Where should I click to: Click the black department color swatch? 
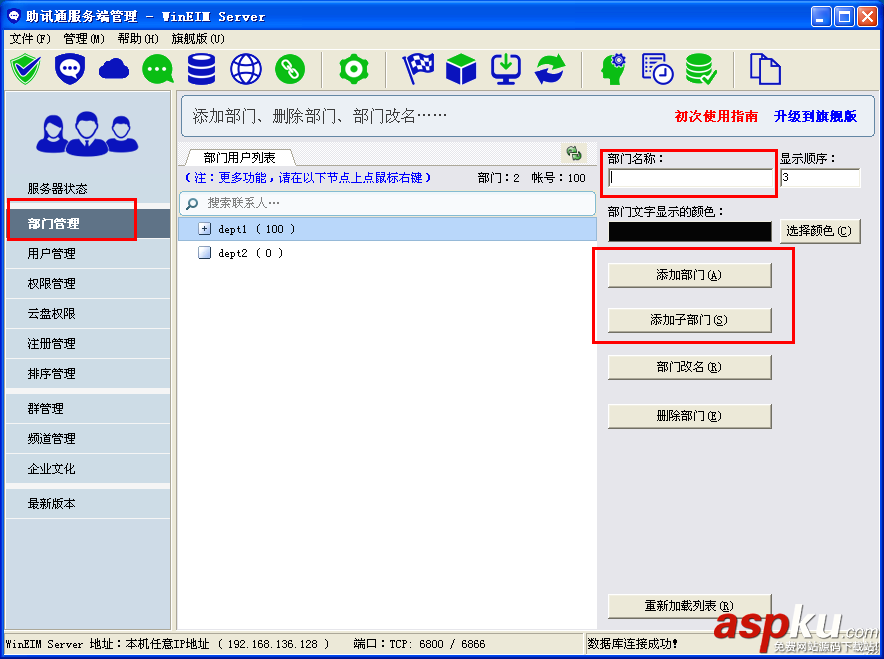690,231
